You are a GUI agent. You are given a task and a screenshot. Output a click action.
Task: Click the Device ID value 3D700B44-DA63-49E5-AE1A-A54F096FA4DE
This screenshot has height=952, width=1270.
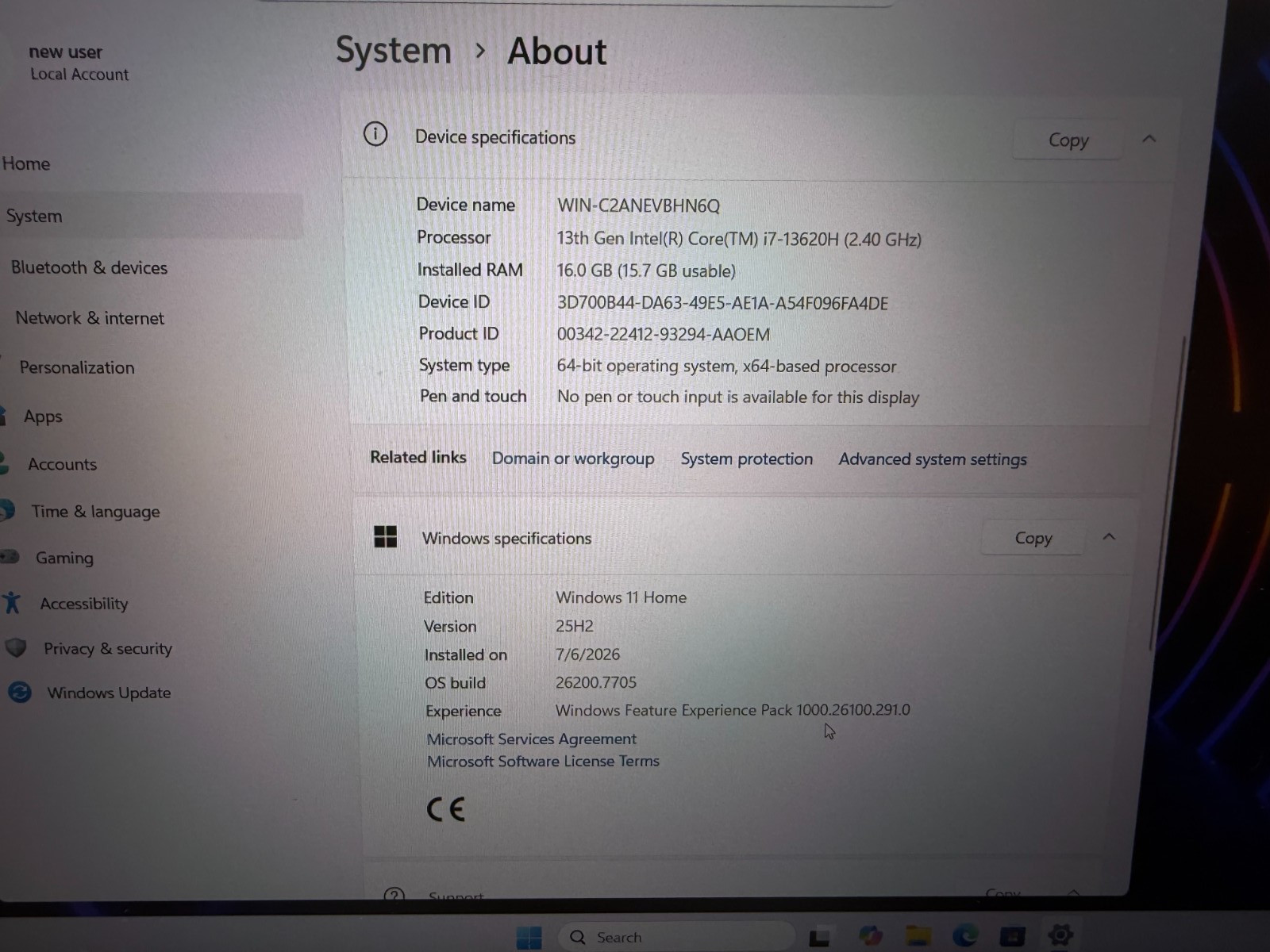(722, 302)
